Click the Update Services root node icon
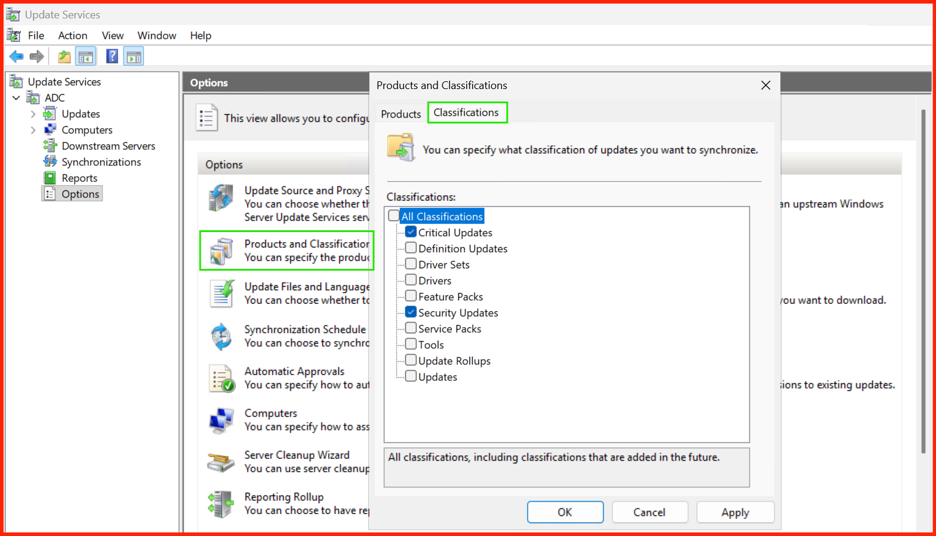936x536 pixels. point(17,82)
